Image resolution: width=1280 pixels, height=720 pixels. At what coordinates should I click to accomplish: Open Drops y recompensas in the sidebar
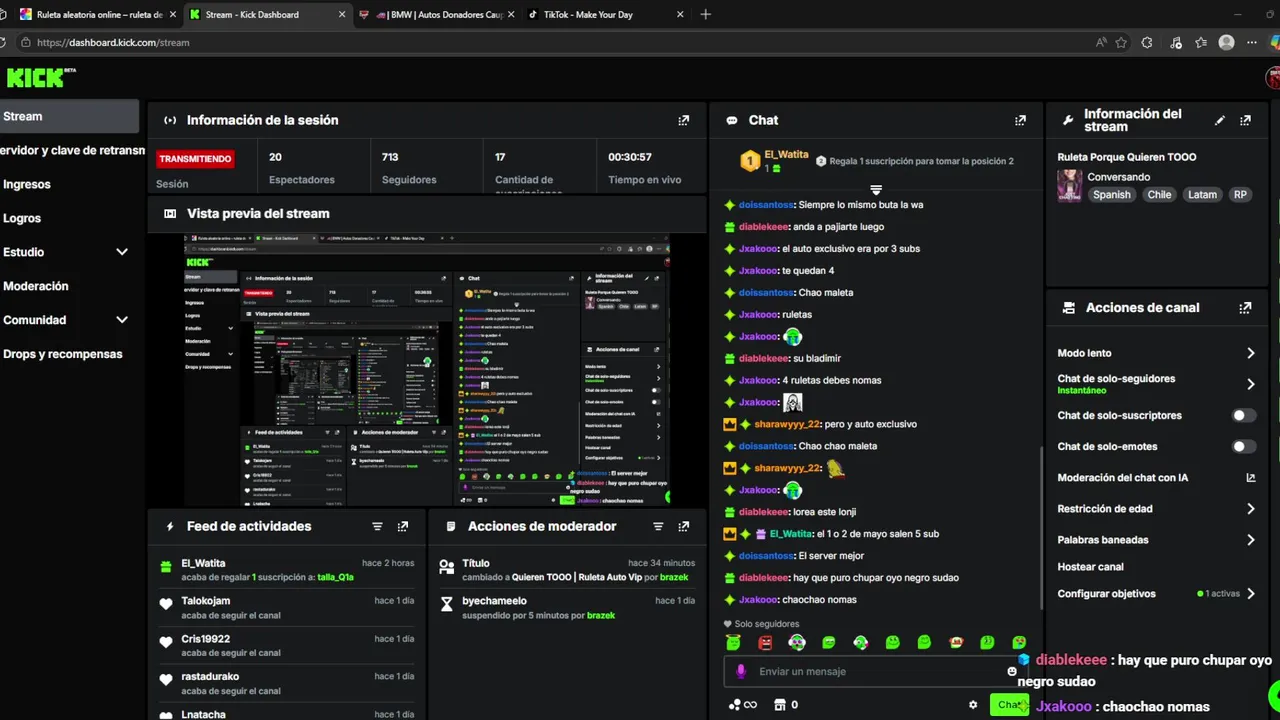(x=63, y=354)
